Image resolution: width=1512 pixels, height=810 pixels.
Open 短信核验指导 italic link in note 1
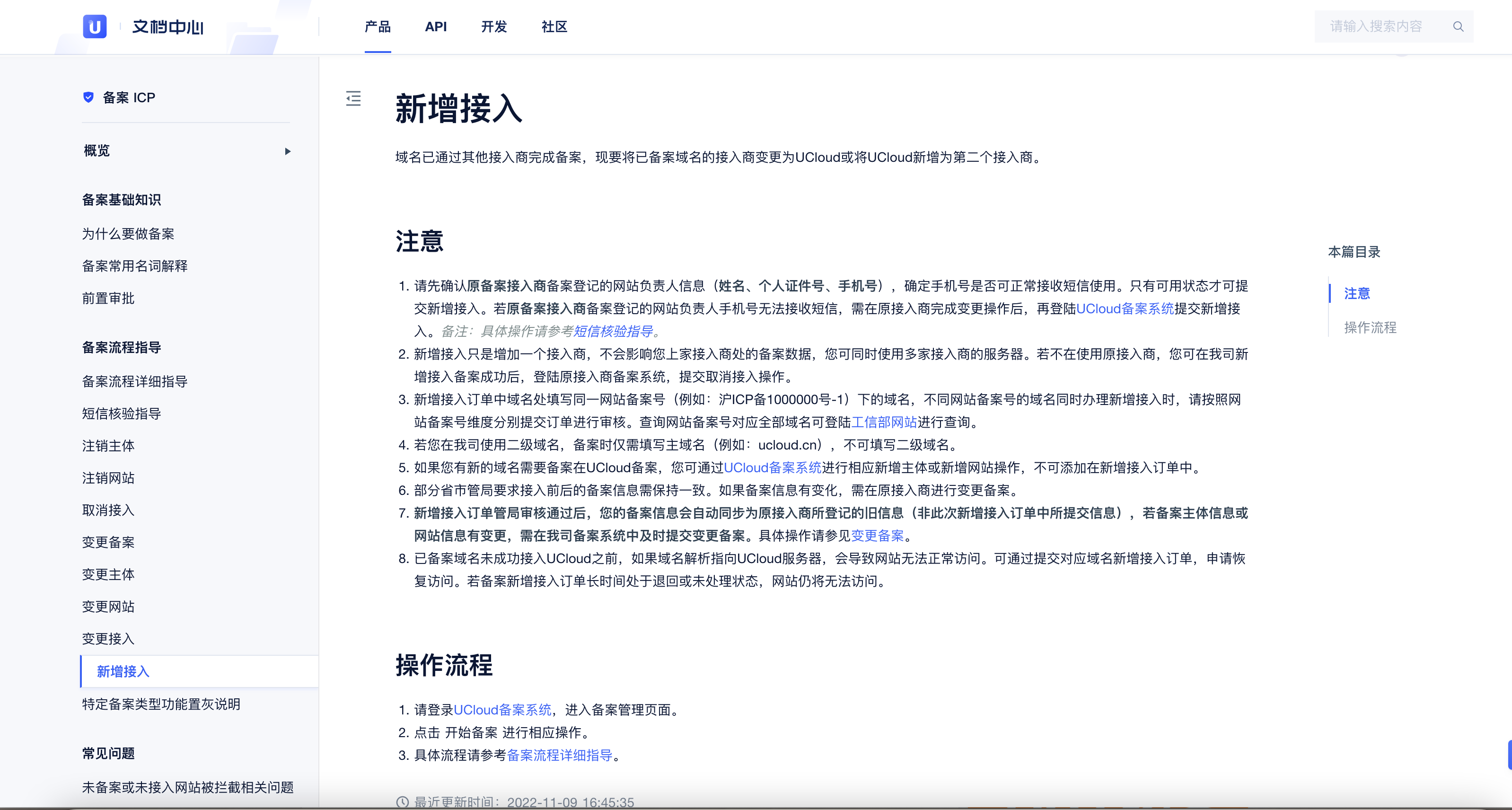613,331
